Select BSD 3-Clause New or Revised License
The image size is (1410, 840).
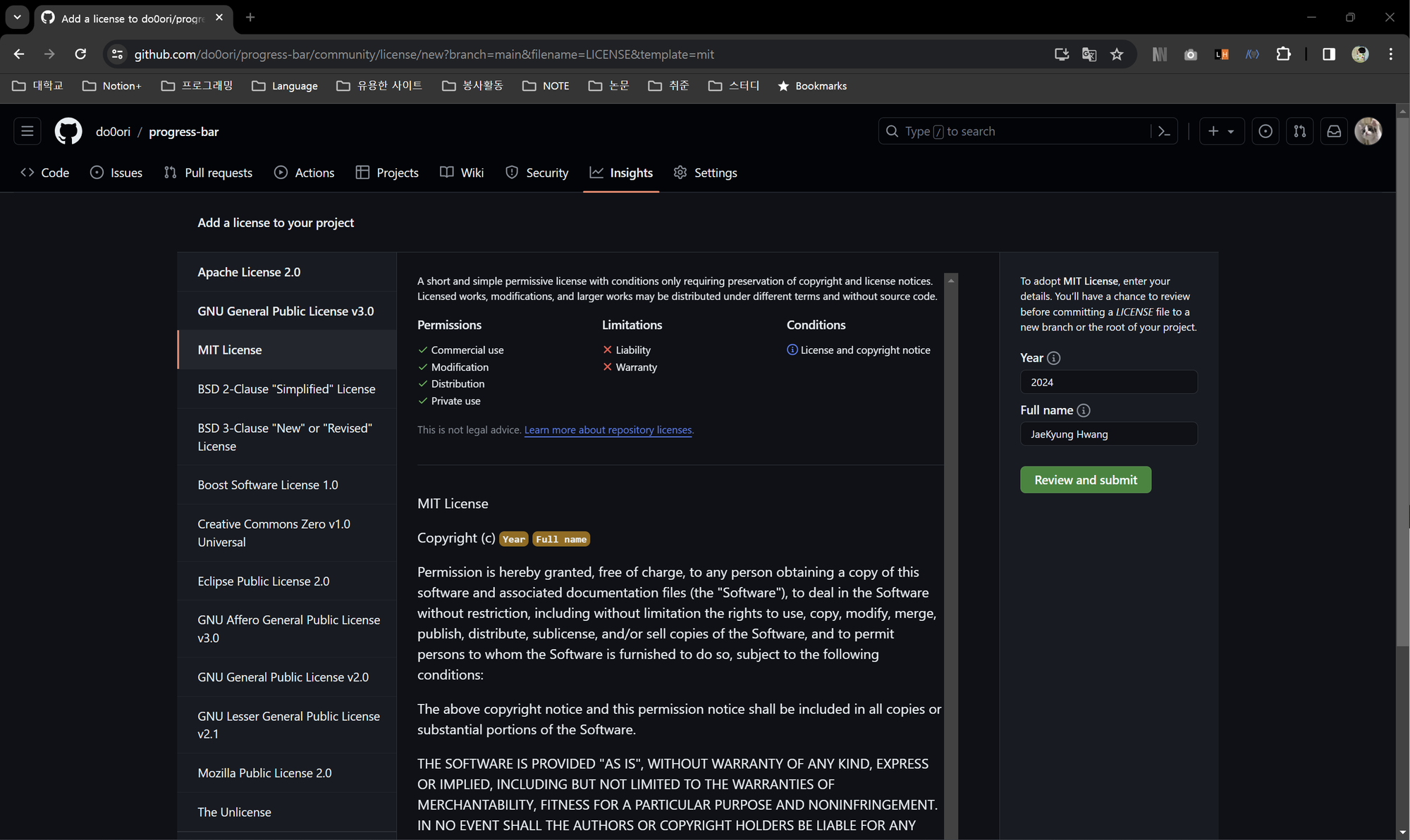click(x=287, y=437)
